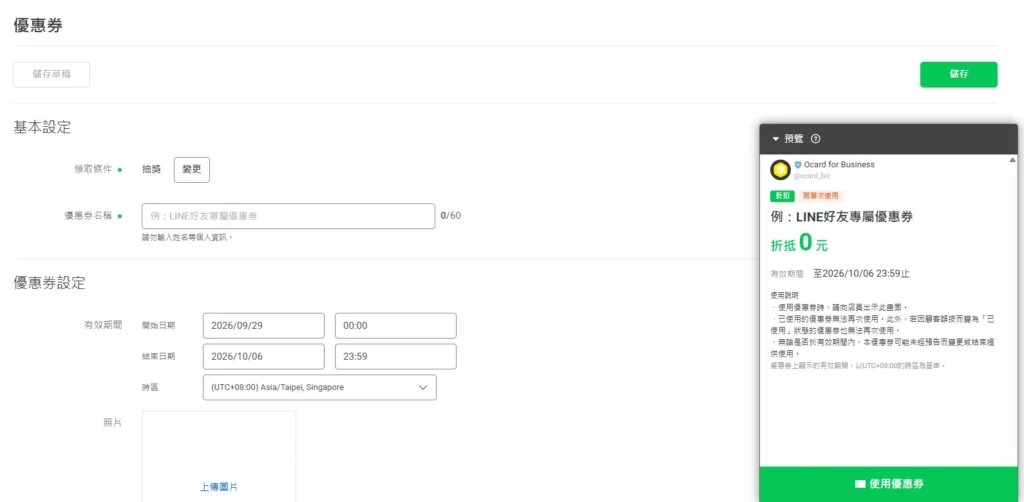Click the 上傳圖片 upload link

pos(219,487)
